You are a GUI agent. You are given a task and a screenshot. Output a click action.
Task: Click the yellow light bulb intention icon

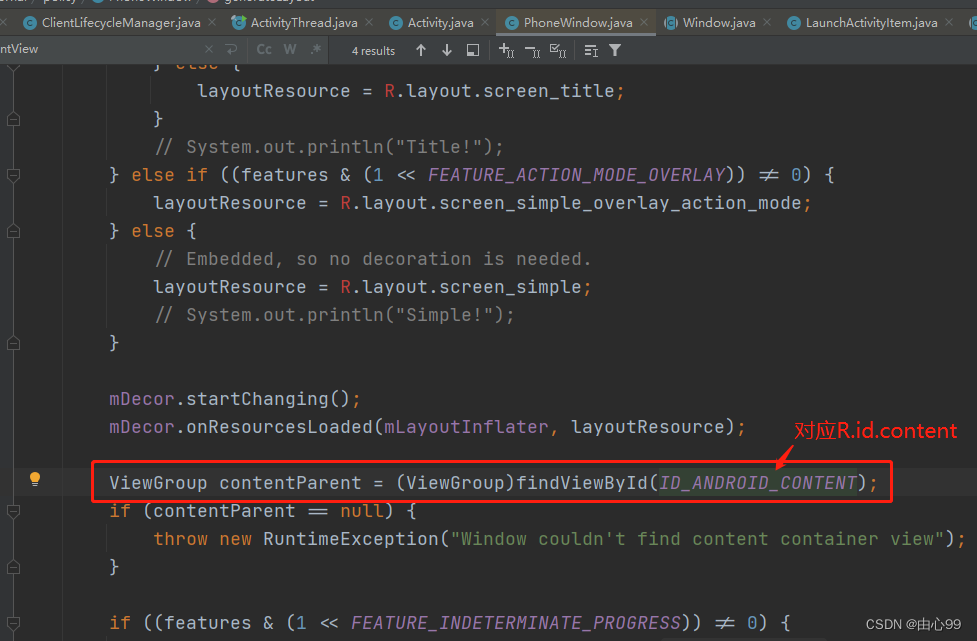34,479
